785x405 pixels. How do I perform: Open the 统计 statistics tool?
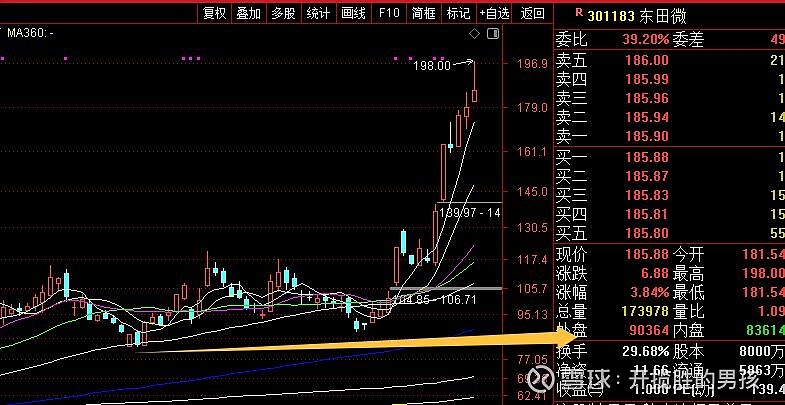(x=318, y=14)
